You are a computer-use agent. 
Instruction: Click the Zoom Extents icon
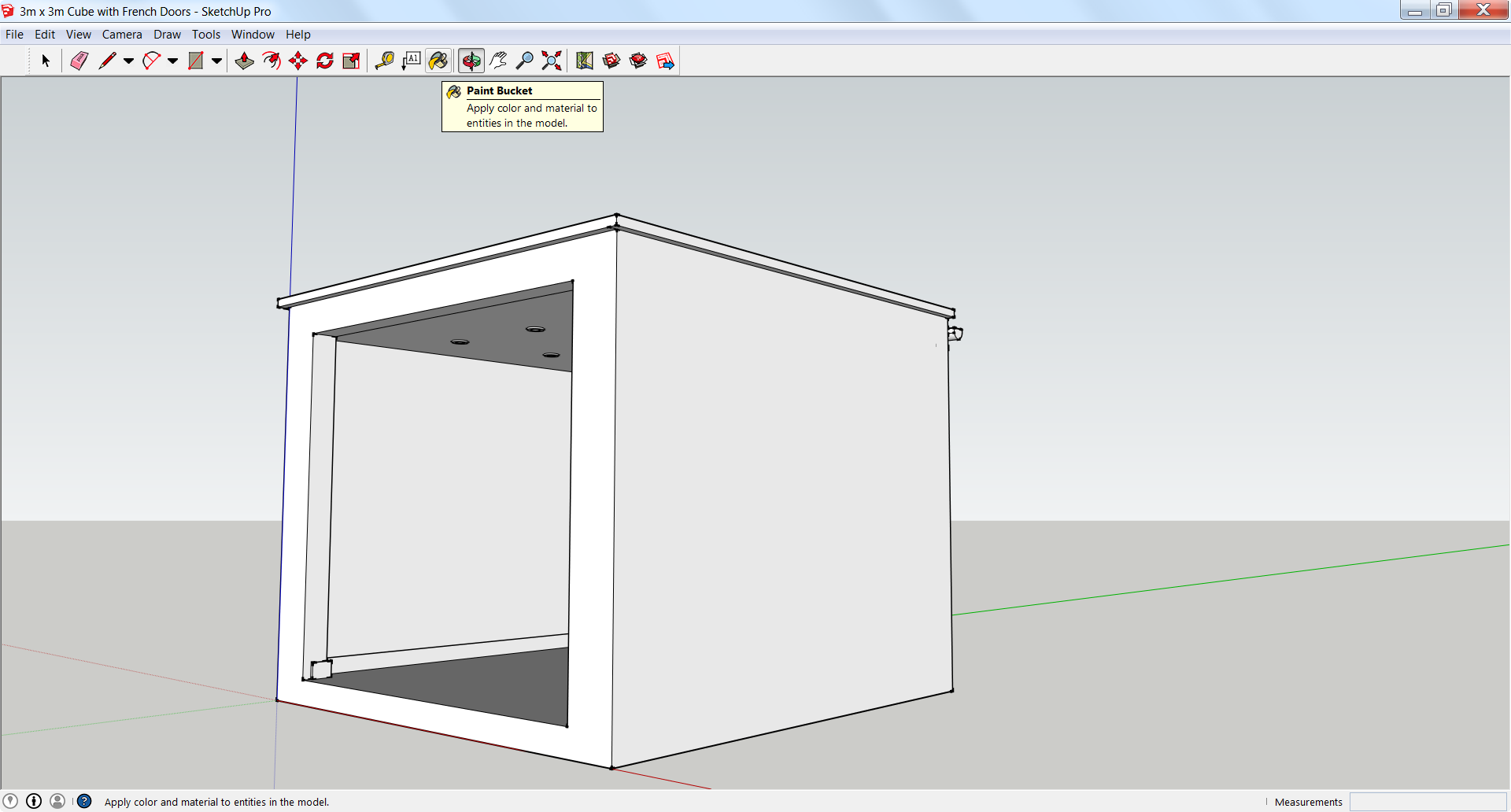pyautogui.click(x=552, y=61)
